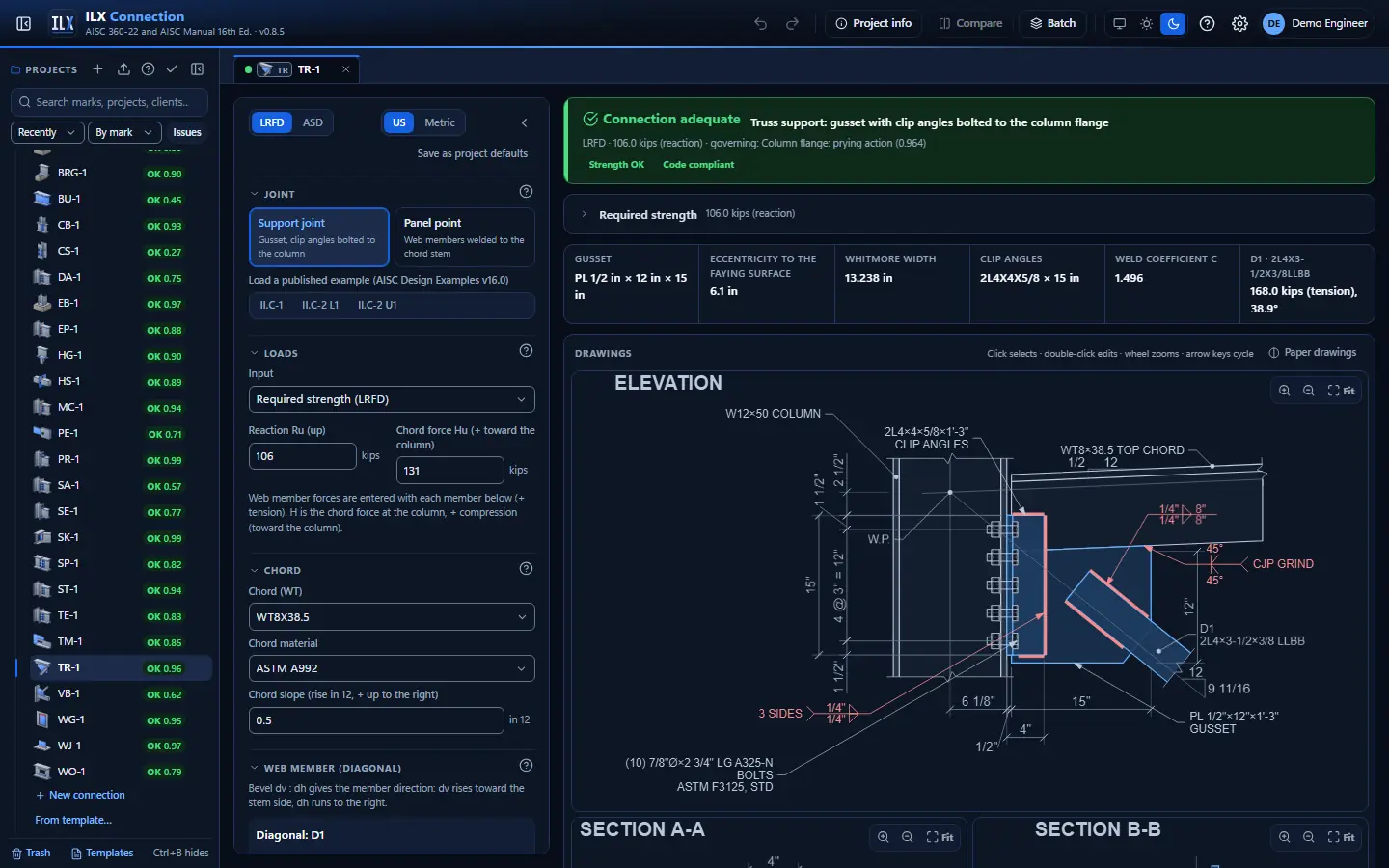
Task: Fit Section B-B drawing to view
Action: coord(1341,837)
